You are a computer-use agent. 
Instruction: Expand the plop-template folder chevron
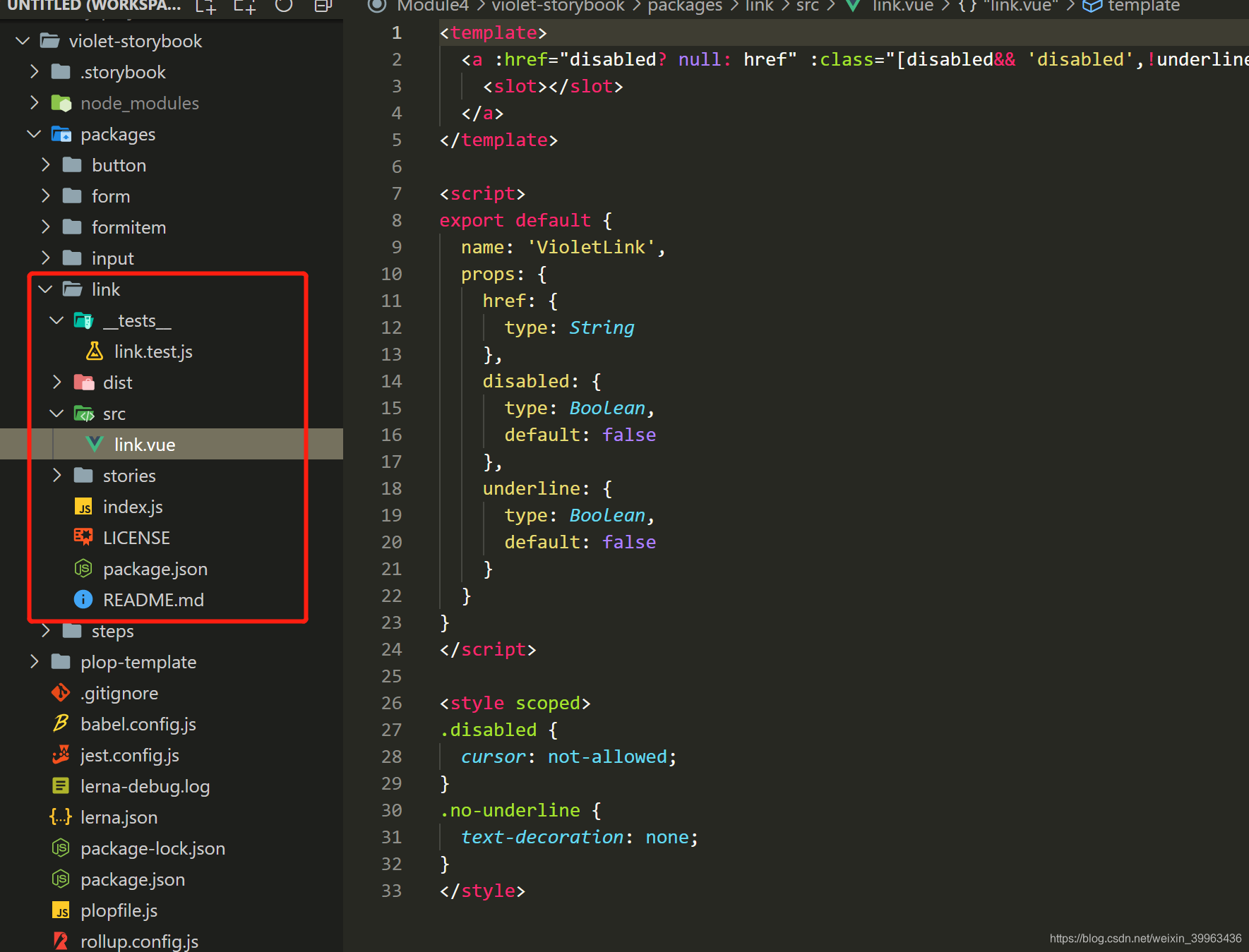[34, 662]
